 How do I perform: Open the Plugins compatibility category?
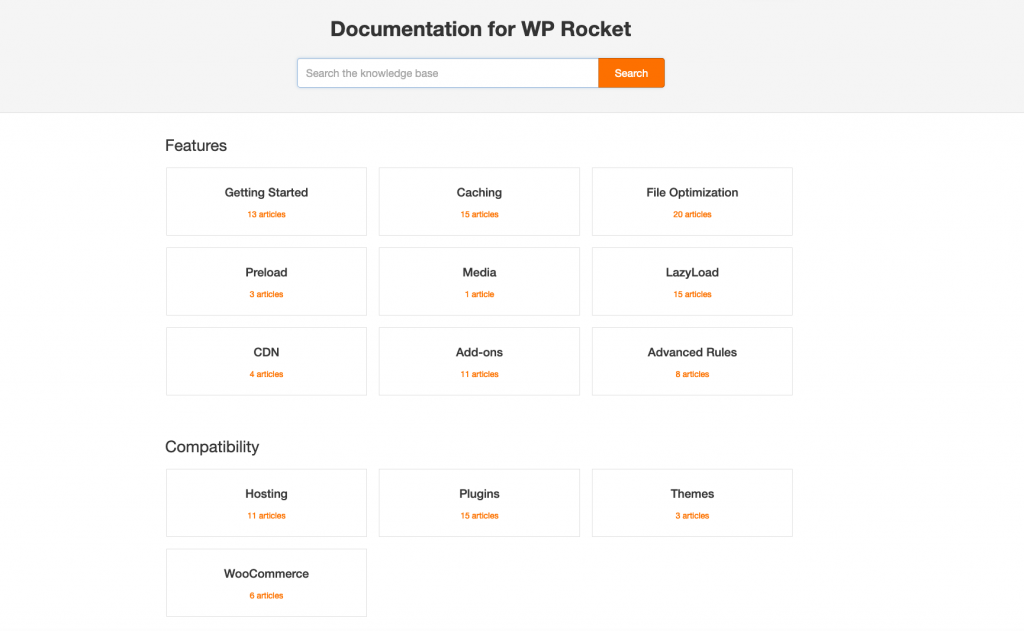[479, 493]
